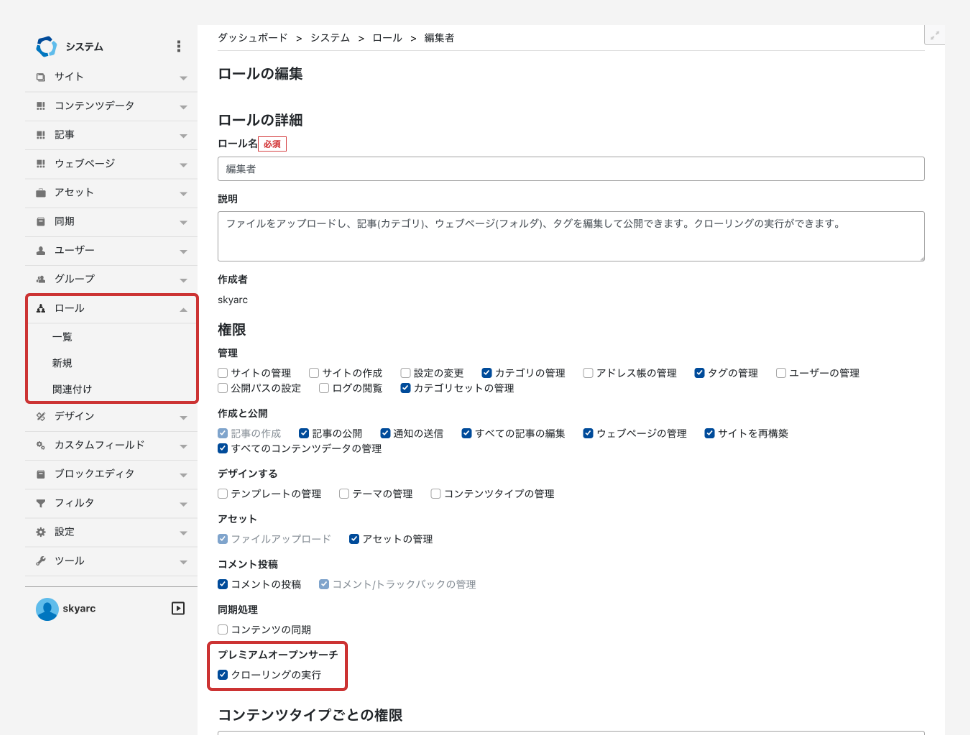Expand the デザイン sidebar section

click(183, 417)
